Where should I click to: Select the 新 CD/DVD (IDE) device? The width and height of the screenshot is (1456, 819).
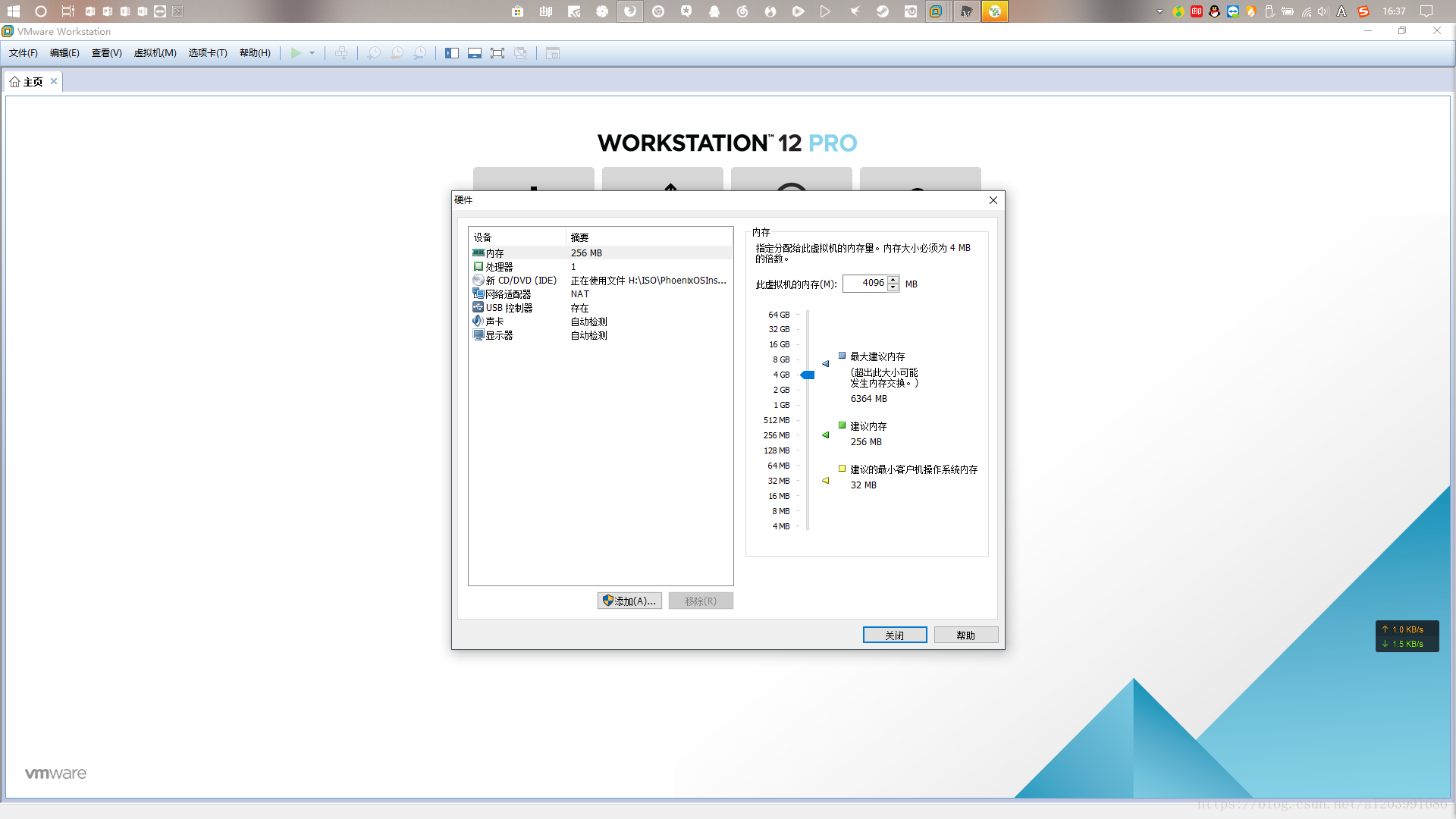click(520, 281)
